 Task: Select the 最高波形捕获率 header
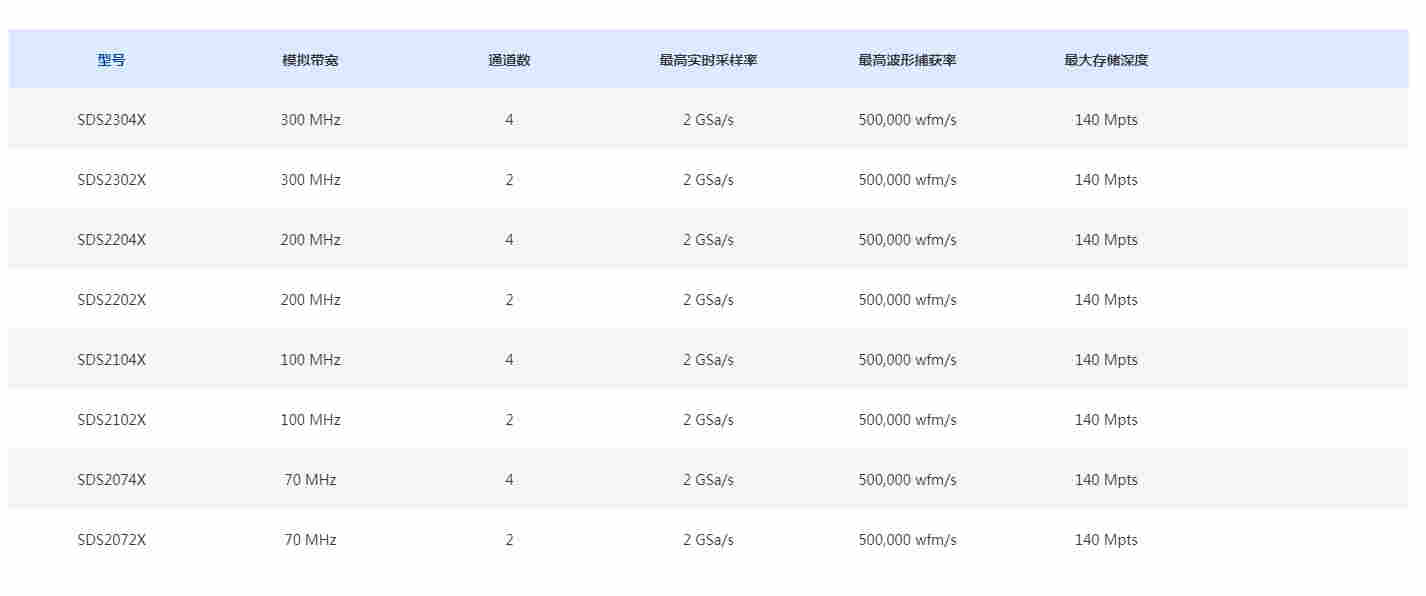click(907, 60)
